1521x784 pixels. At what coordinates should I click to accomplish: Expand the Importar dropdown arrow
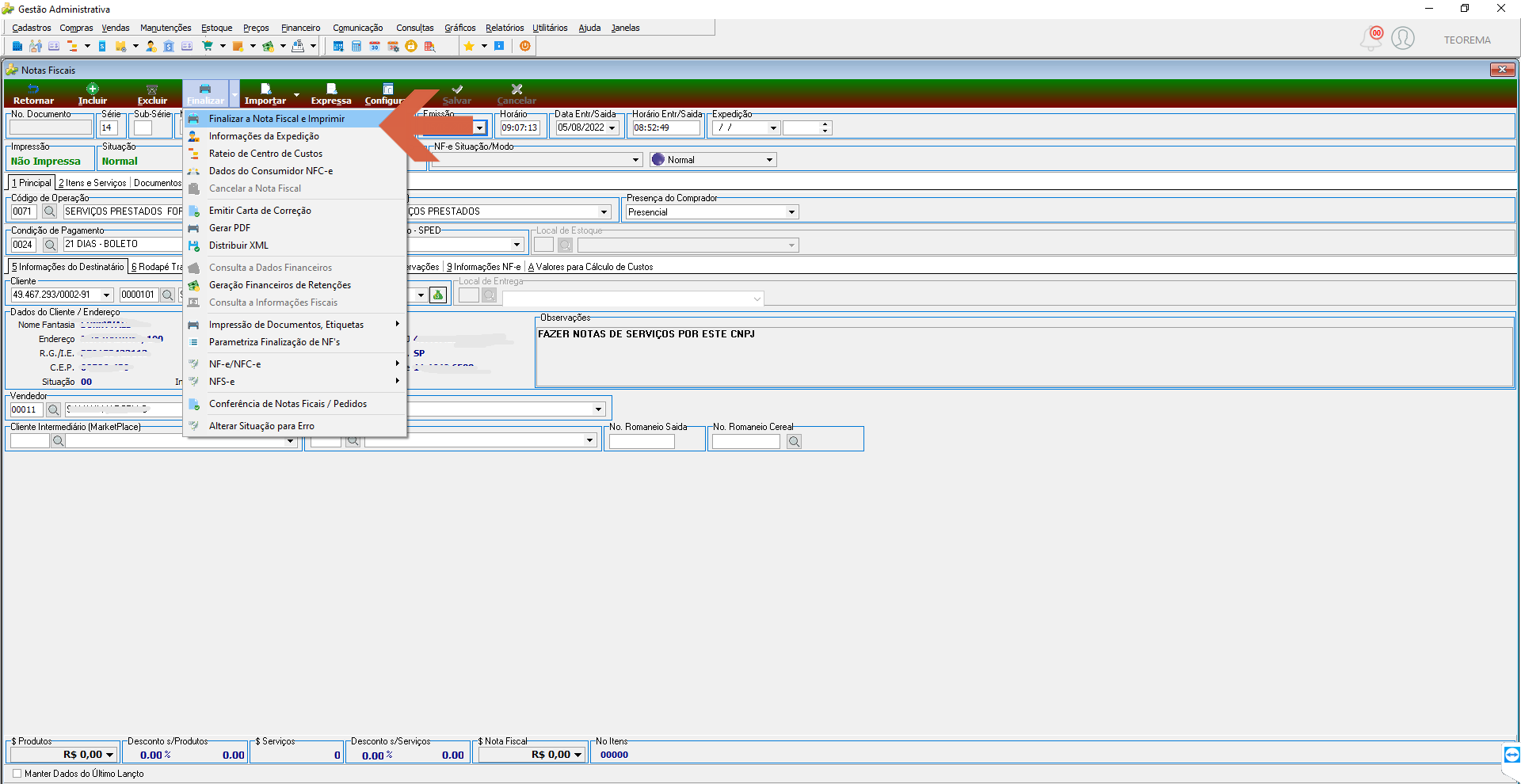tap(297, 94)
